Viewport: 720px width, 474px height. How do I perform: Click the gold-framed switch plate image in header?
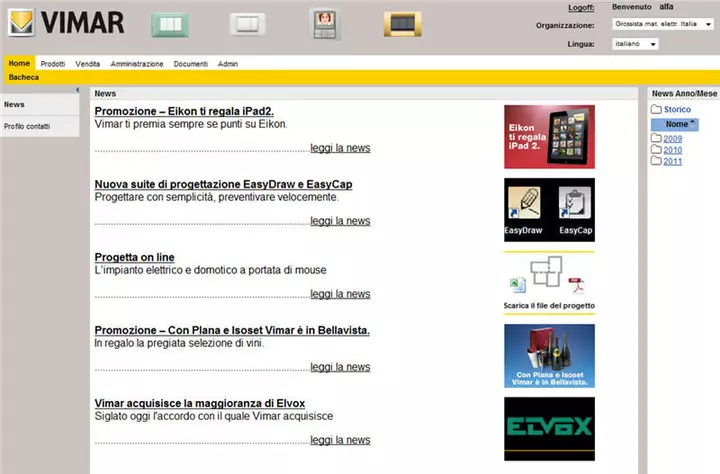pos(402,24)
